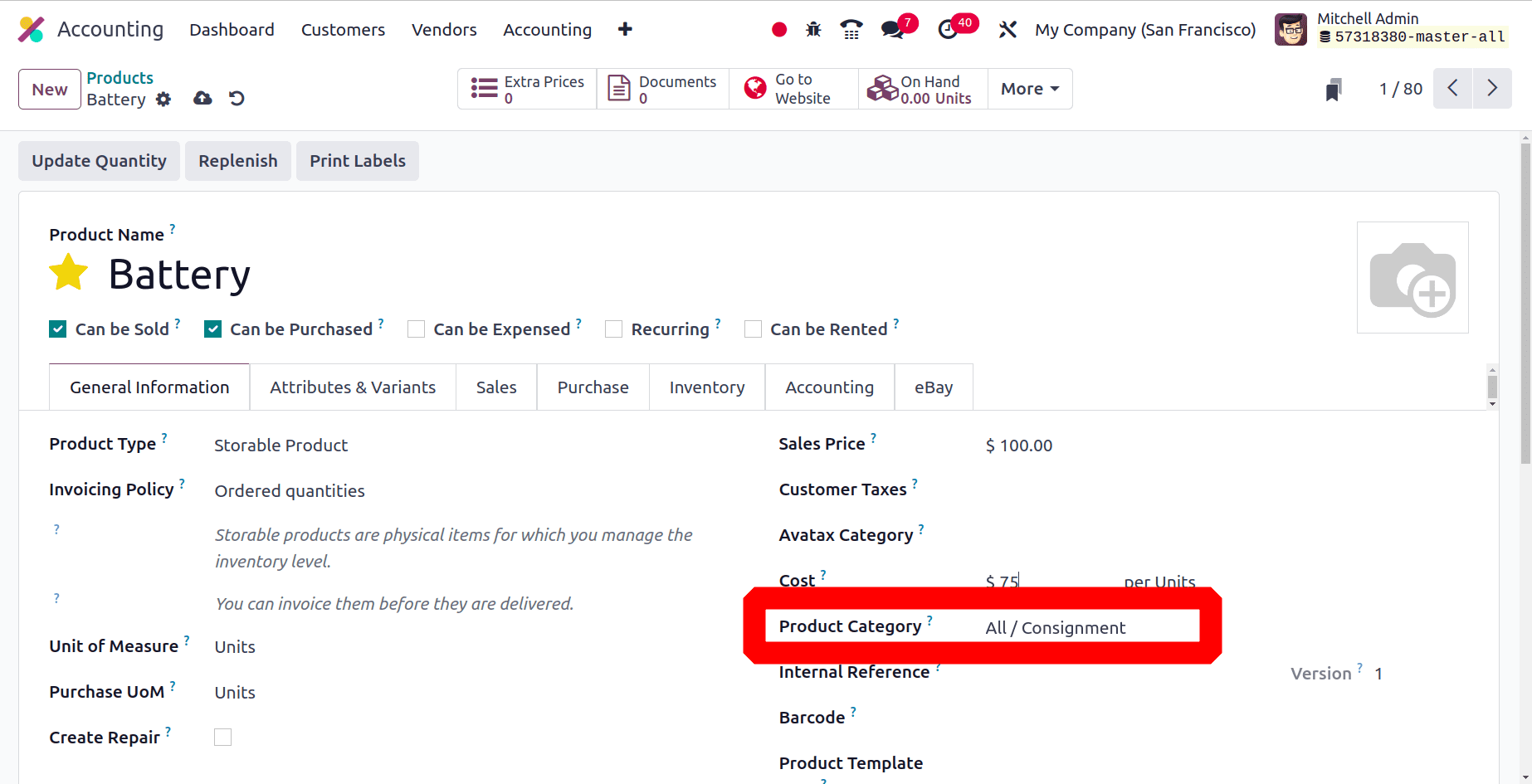Open Customers menu
This screenshot has height=784, width=1532.
click(343, 30)
